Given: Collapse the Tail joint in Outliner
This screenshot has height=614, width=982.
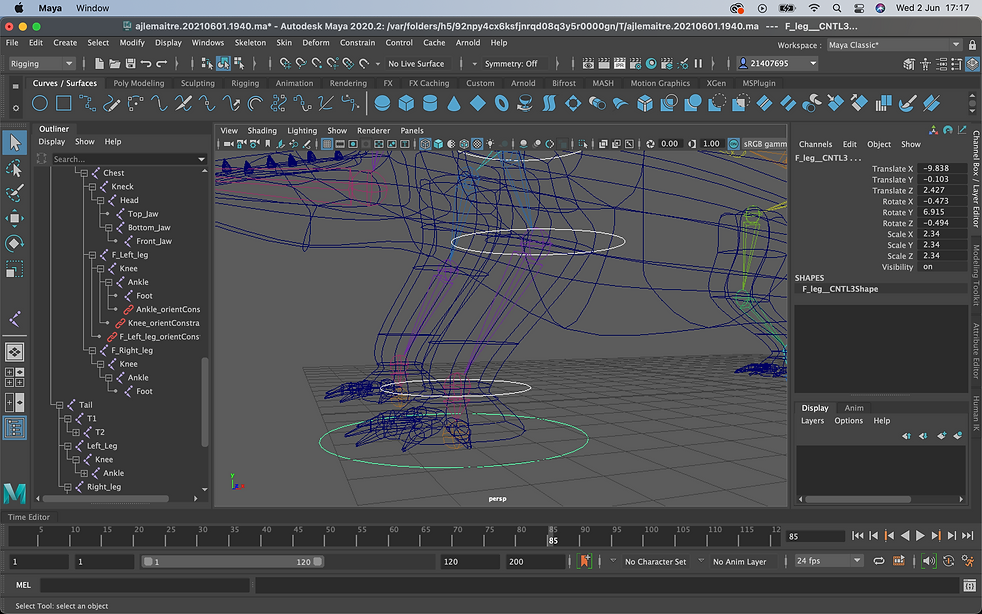Looking at the screenshot, I should point(59,405).
